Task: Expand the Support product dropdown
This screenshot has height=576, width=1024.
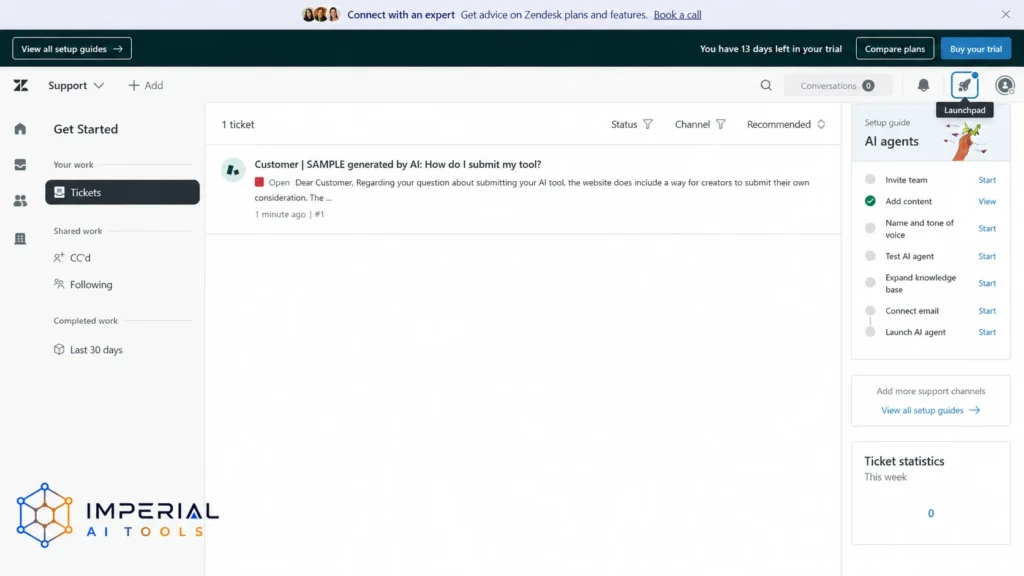Action: coord(76,86)
